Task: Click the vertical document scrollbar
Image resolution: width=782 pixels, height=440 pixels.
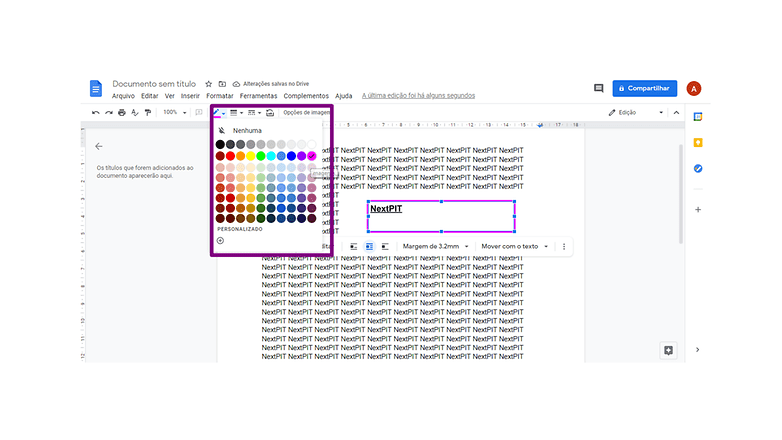Action: coord(681,194)
